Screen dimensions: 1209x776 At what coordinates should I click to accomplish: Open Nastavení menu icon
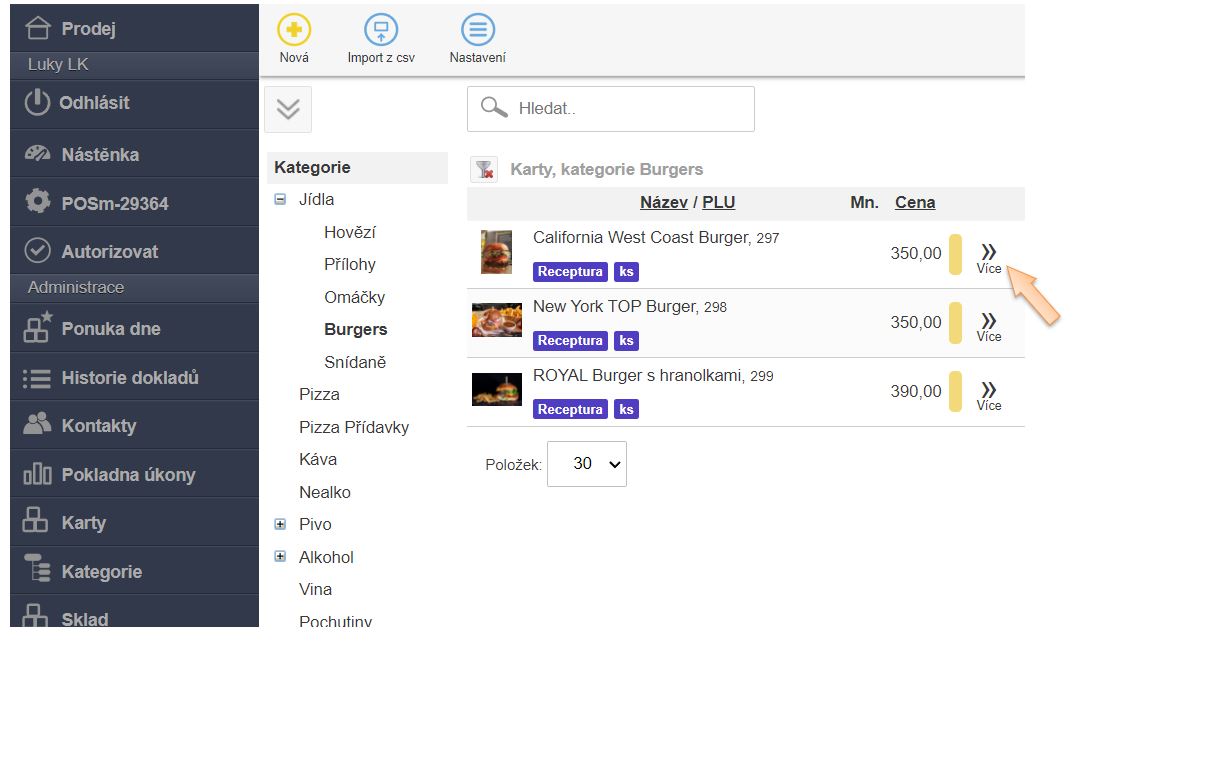click(477, 30)
